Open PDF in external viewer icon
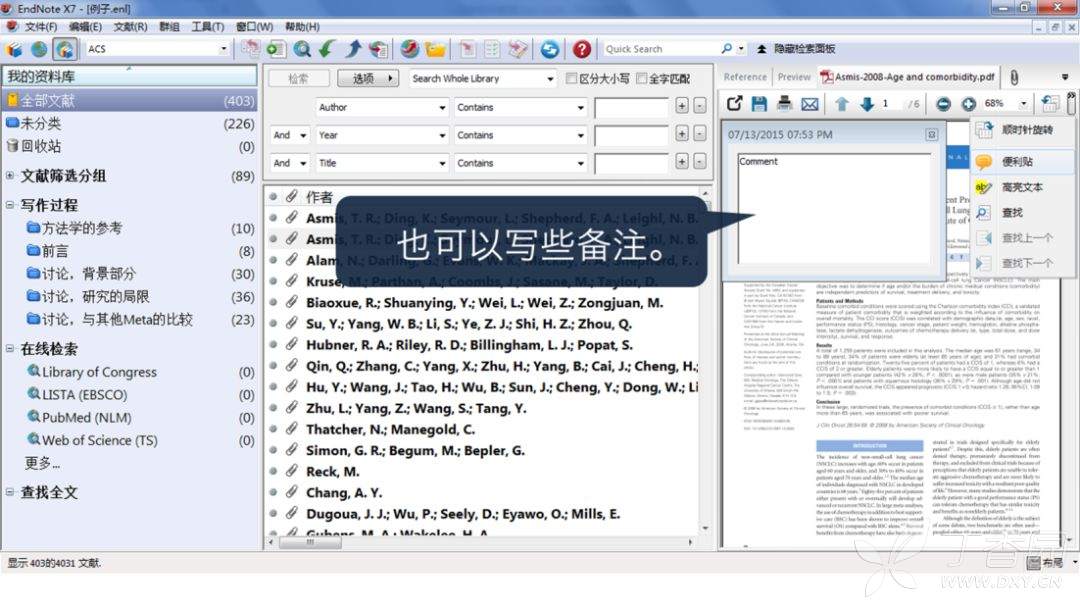The width and height of the screenshot is (1080, 608). (734, 103)
